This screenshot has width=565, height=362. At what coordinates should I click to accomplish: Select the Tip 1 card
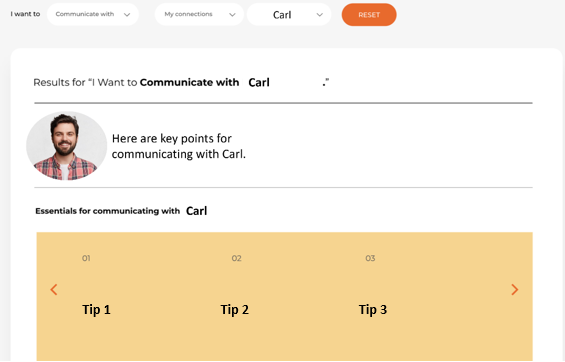(x=96, y=310)
